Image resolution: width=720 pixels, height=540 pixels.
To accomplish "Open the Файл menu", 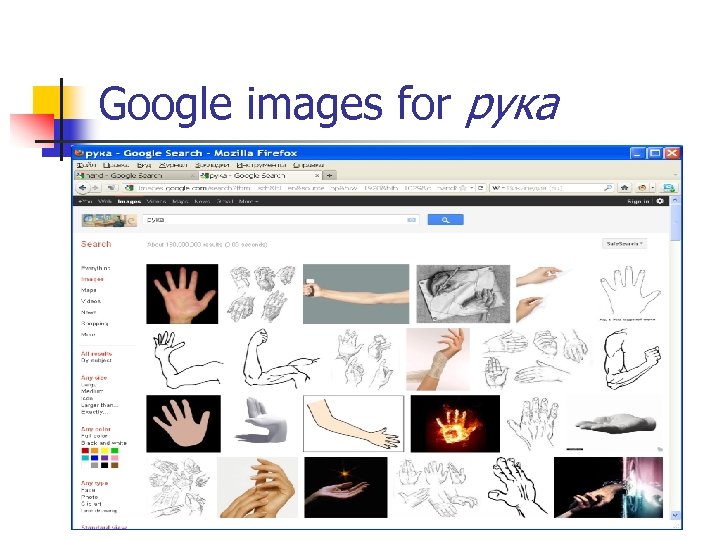I will (86, 165).
